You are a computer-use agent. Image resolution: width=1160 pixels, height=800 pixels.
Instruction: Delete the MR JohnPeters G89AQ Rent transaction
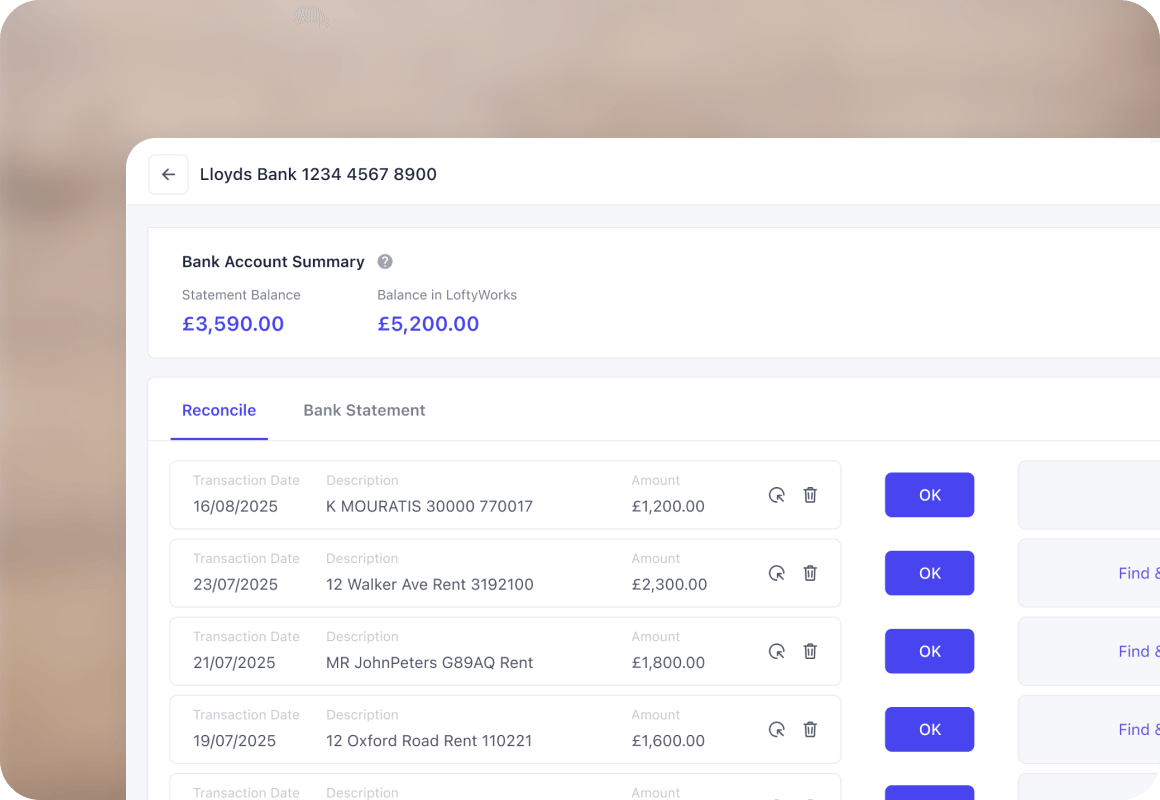coord(810,651)
